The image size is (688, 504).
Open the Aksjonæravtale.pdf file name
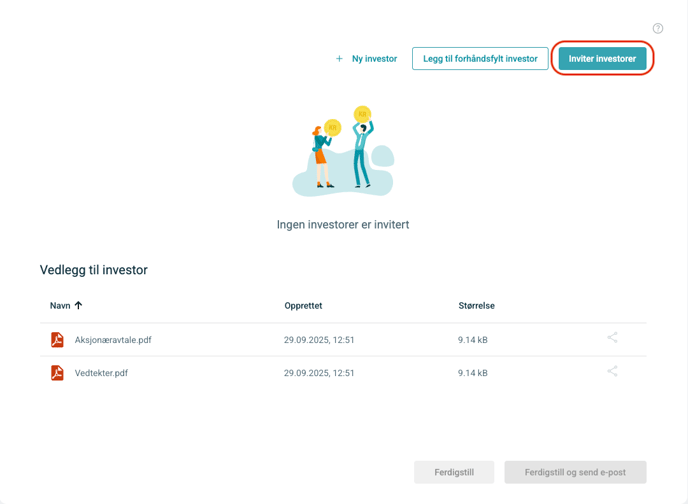113,340
